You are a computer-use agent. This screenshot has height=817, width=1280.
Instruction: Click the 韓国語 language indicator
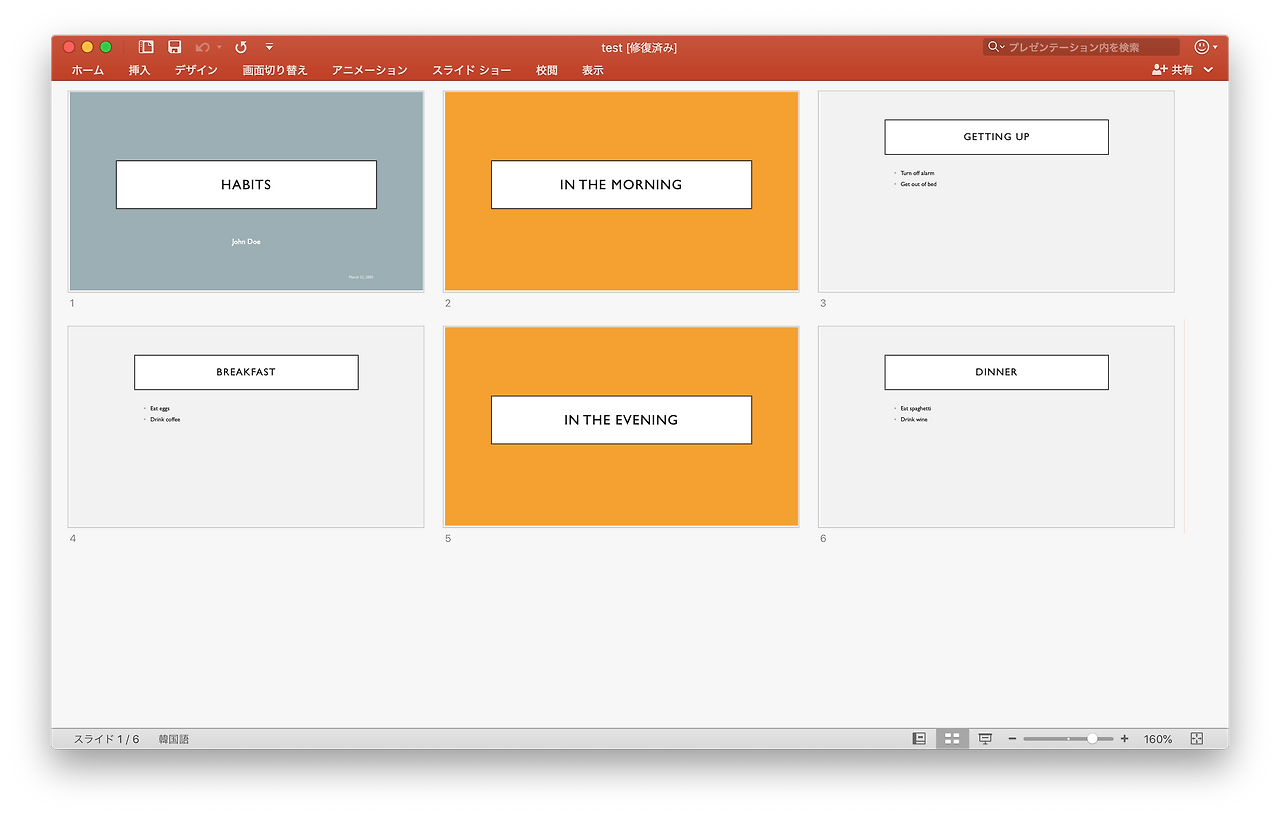pyautogui.click(x=173, y=739)
